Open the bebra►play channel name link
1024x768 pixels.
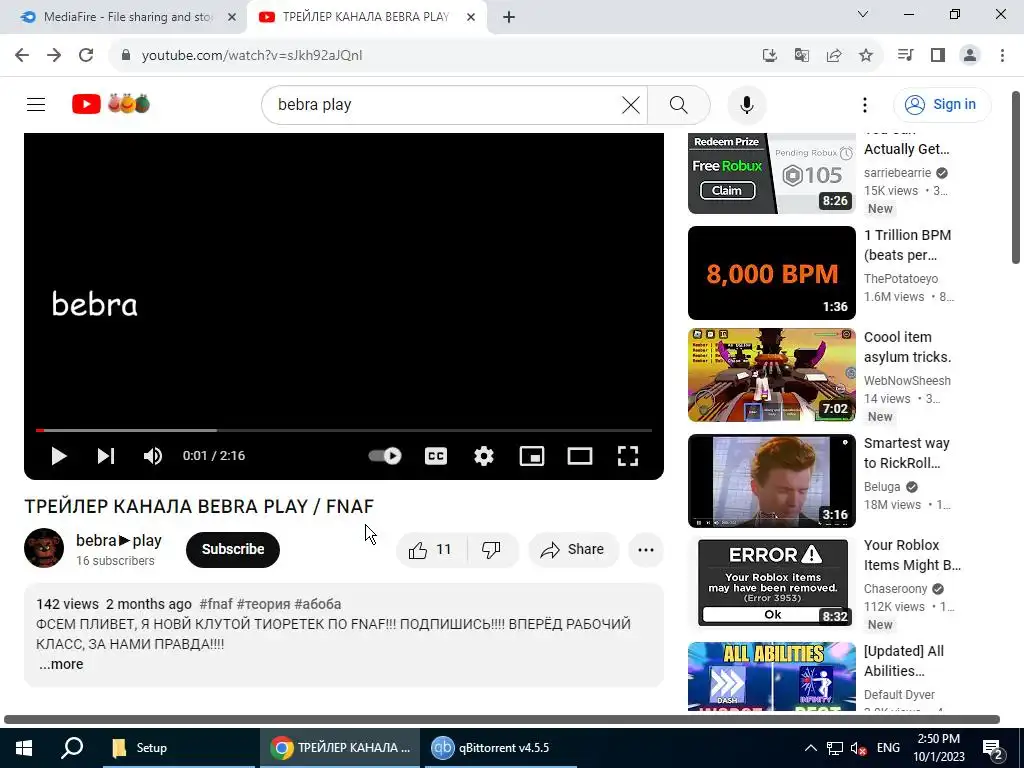[119, 541]
